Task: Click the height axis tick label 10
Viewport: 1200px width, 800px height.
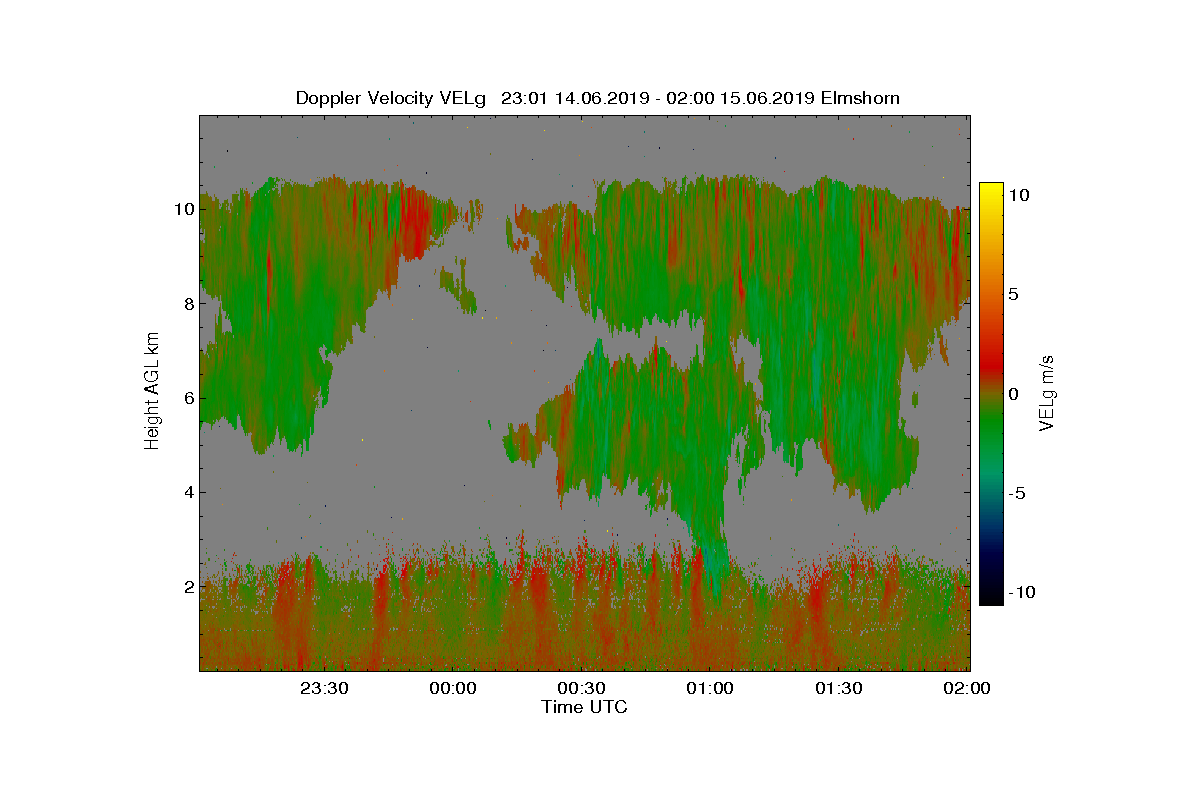Action: pyautogui.click(x=182, y=210)
